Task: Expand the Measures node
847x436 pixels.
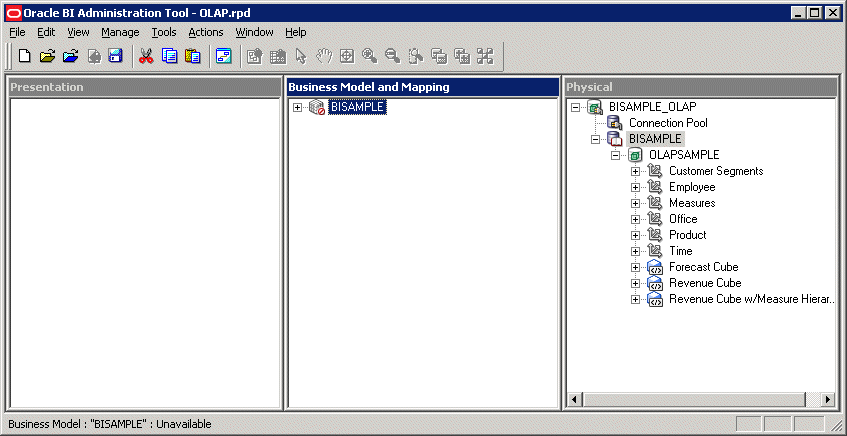Action: click(x=635, y=204)
